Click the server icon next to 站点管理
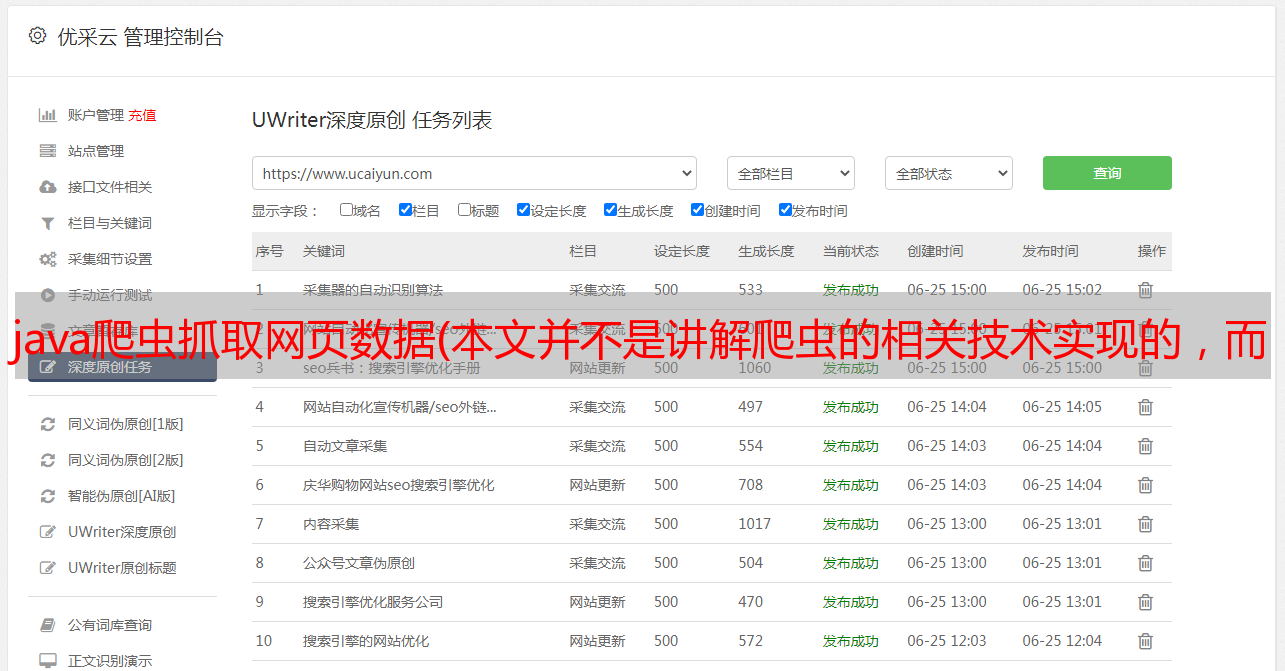The height and width of the screenshot is (671, 1285). pyautogui.click(x=47, y=151)
